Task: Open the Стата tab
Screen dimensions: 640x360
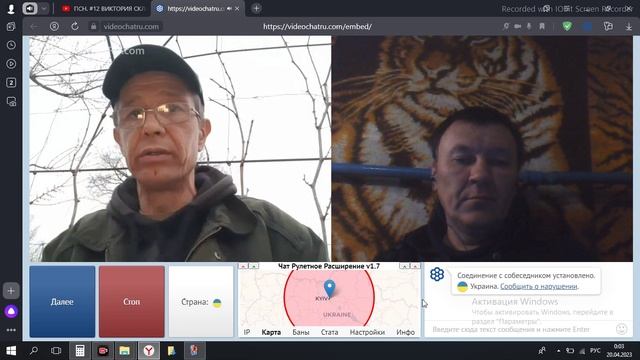Action: [x=329, y=332]
